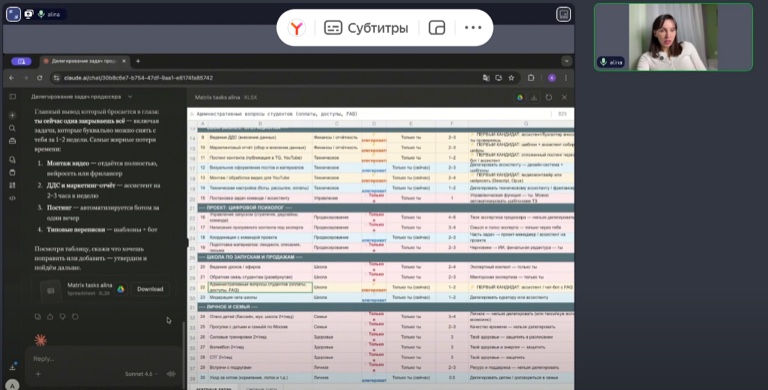
Task: Open the browser extensions puzzle icon
Action: pyautogui.click(x=531, y=78)
